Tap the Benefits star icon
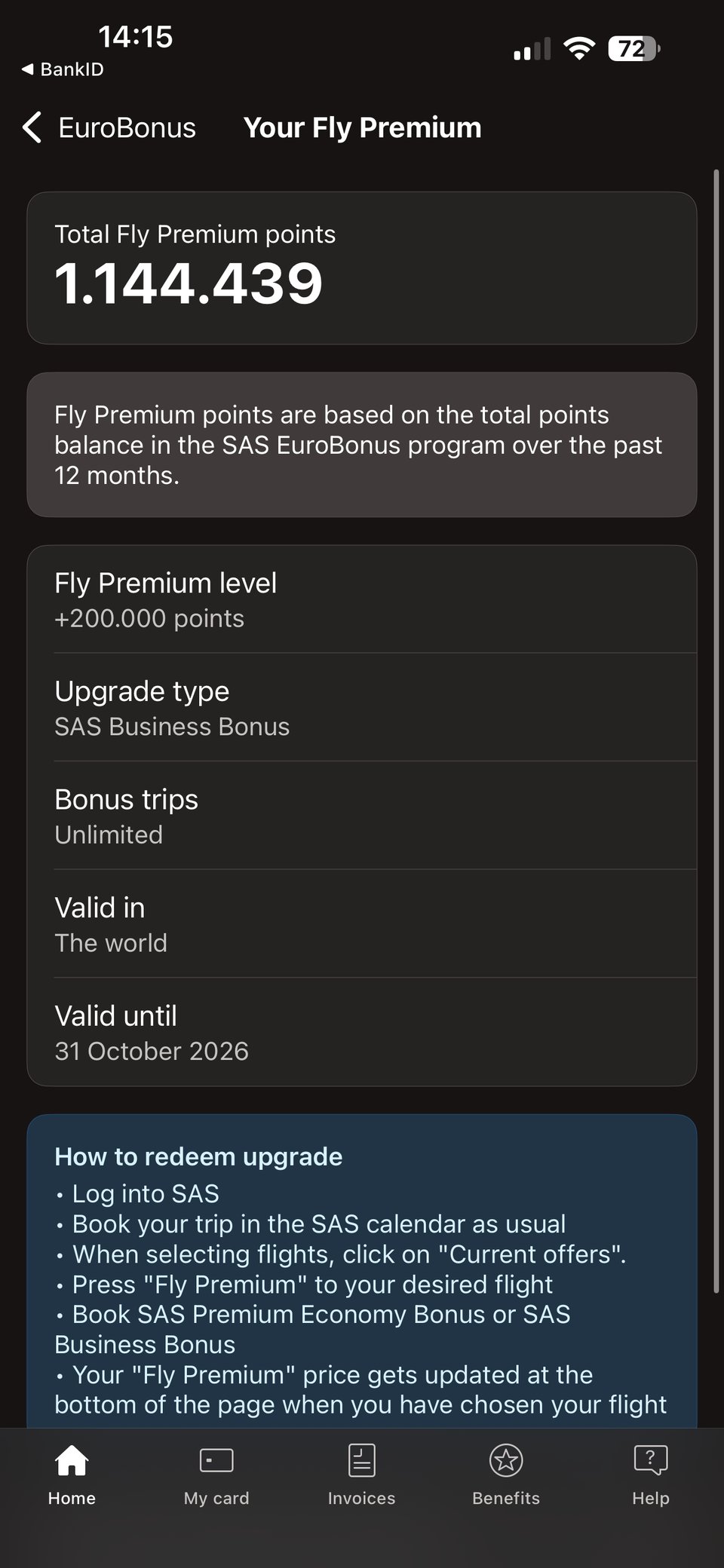The height and width of the screenshot is (1568, 724). coord(506,1460)
